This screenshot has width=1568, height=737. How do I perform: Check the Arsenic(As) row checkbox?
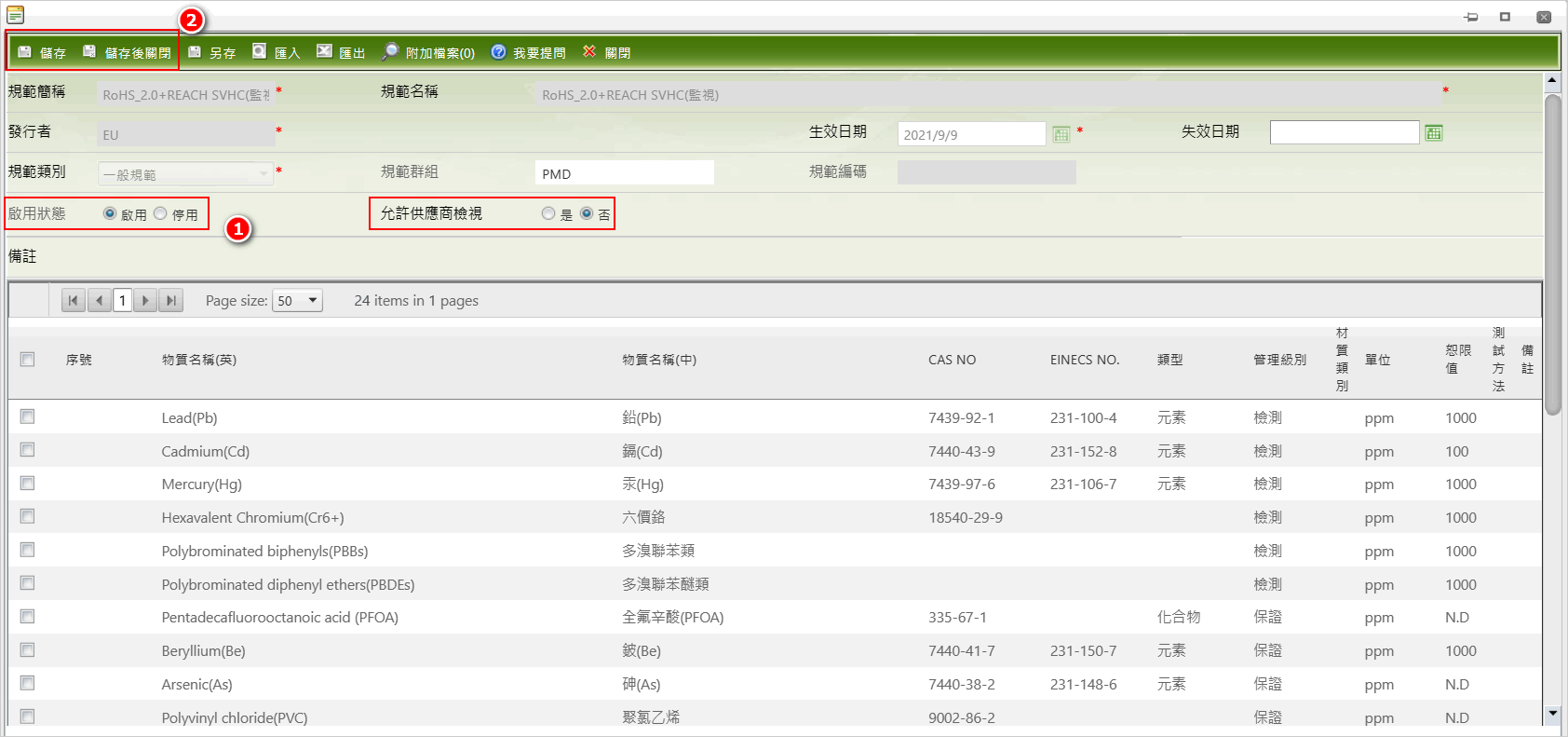(x=28, y=683)
